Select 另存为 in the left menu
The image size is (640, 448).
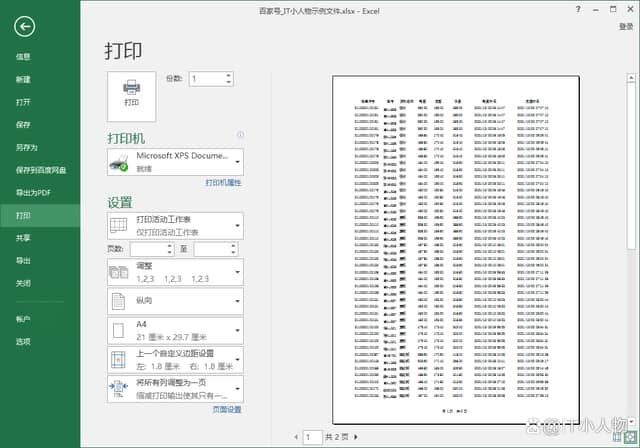pyautogui.click(x=25, y=147)
